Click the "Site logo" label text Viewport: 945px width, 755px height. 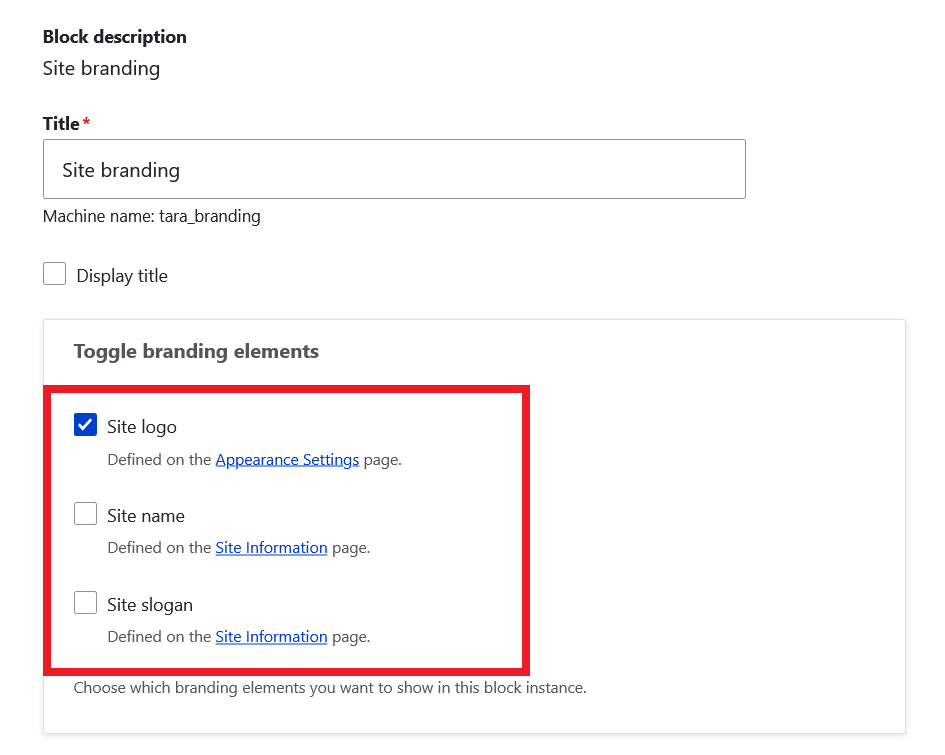[x=142, y=427]
